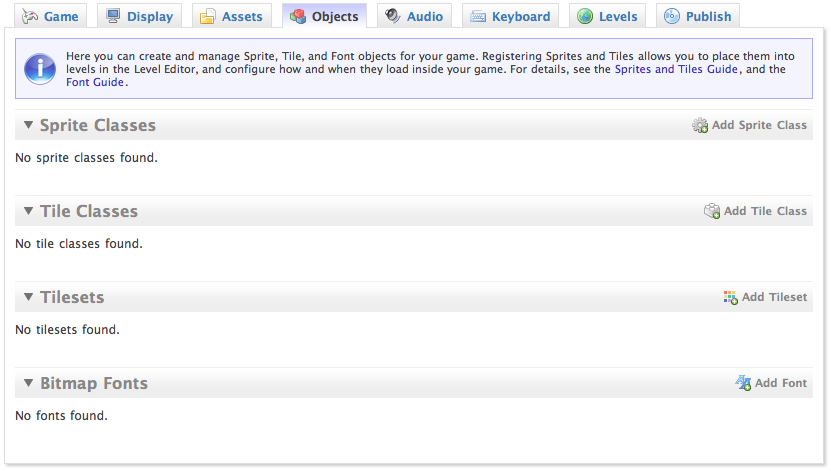This screenshot has width=831, height=471.
Task: Click the gear icon beside Add Sprite Class
Action: (700, 126)
